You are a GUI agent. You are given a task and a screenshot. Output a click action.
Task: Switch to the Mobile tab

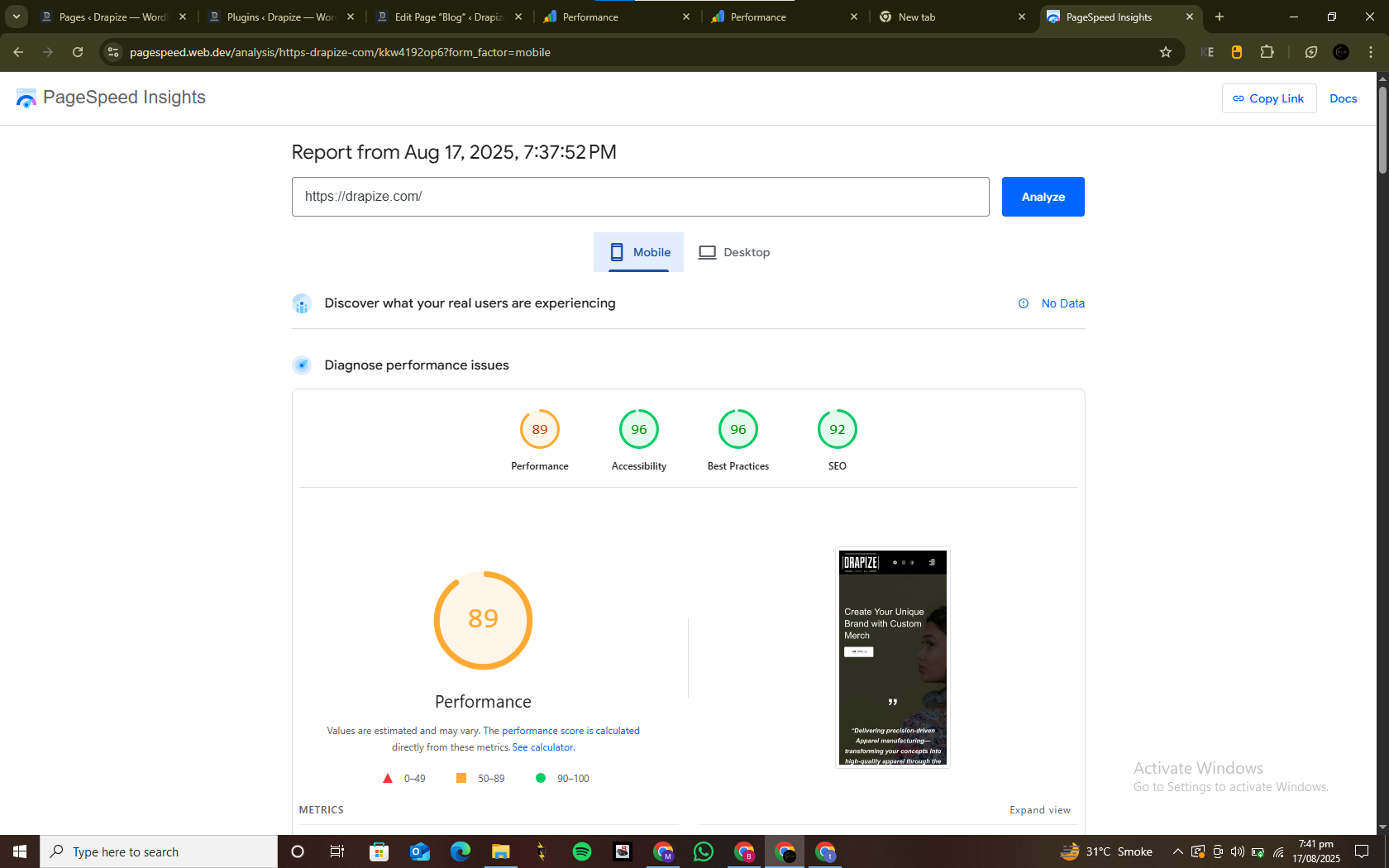638,252
